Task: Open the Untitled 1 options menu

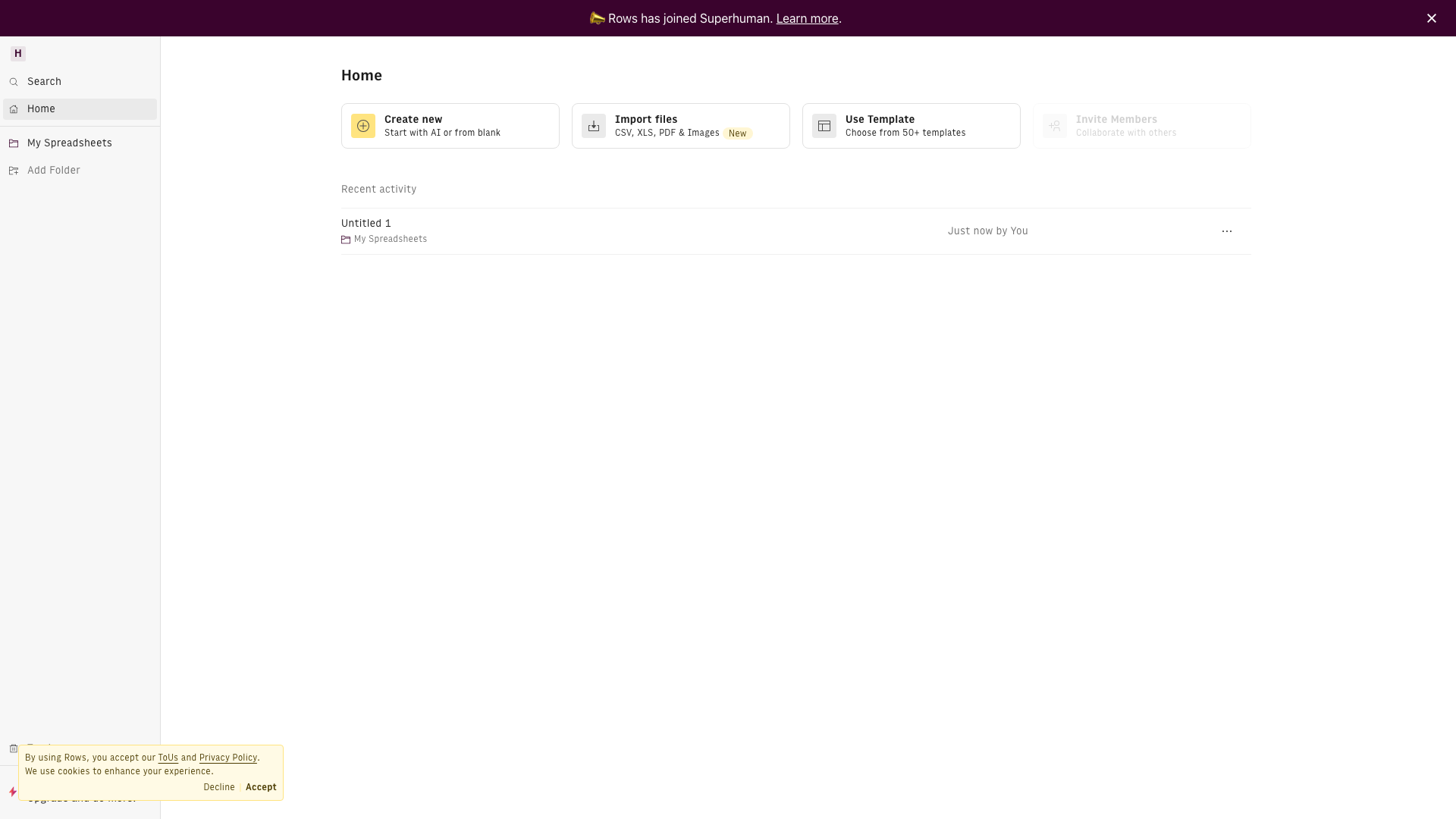Action: (x=1227, y=231)
